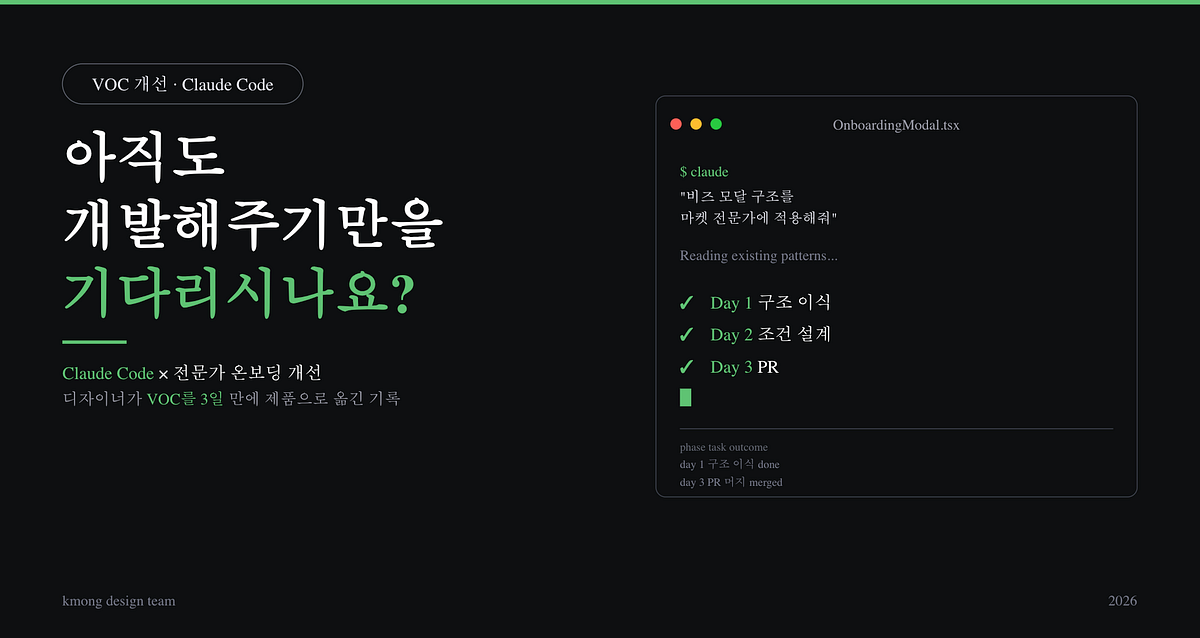Click the quoted line "비즈 모달 구조를

click(x=736, y=196)
